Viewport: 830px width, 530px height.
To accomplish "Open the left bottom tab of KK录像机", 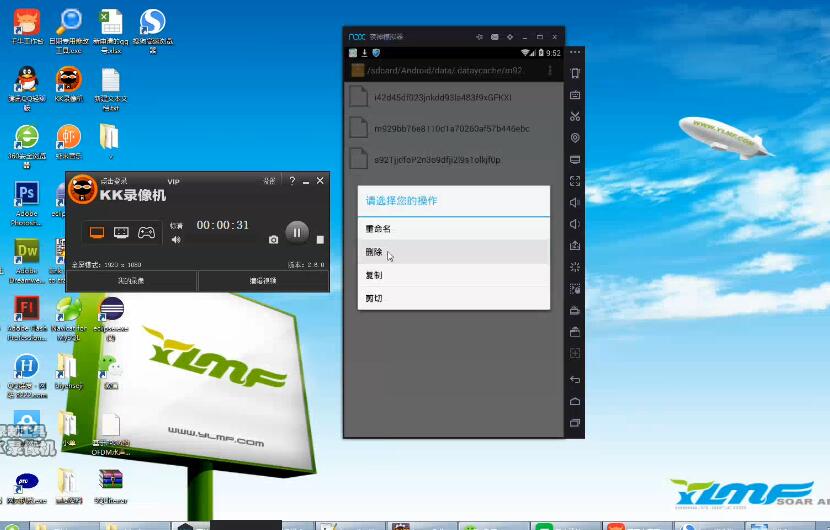I will click(x=131, y=281).
